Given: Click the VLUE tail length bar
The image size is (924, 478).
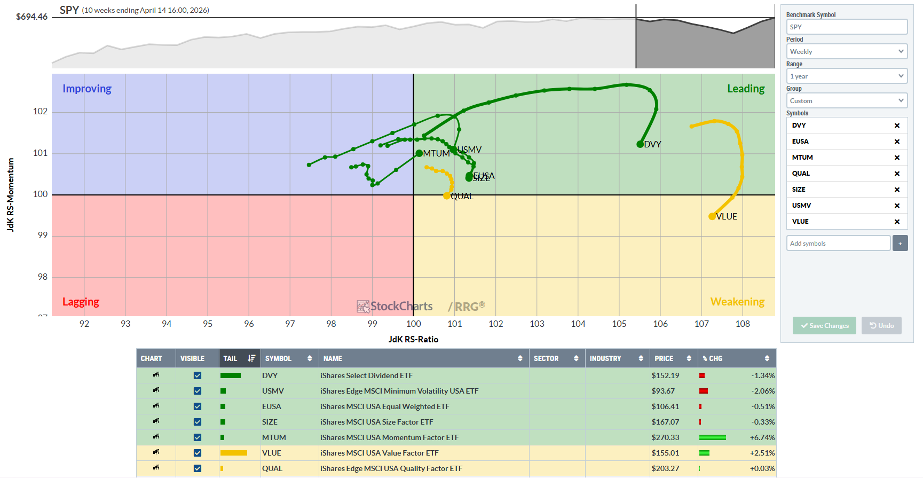Looking at the screenshot, I should click(x=233, y=453).
